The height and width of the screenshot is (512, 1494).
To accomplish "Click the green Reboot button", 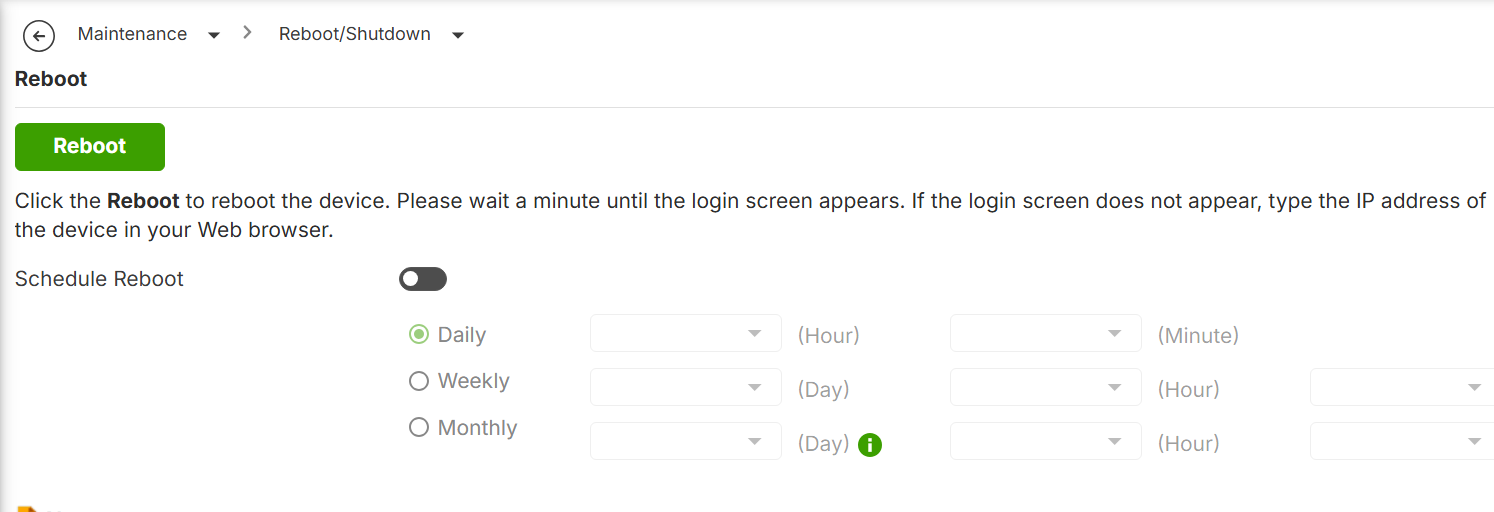I will pyautogui.click(x=90, y=147).
